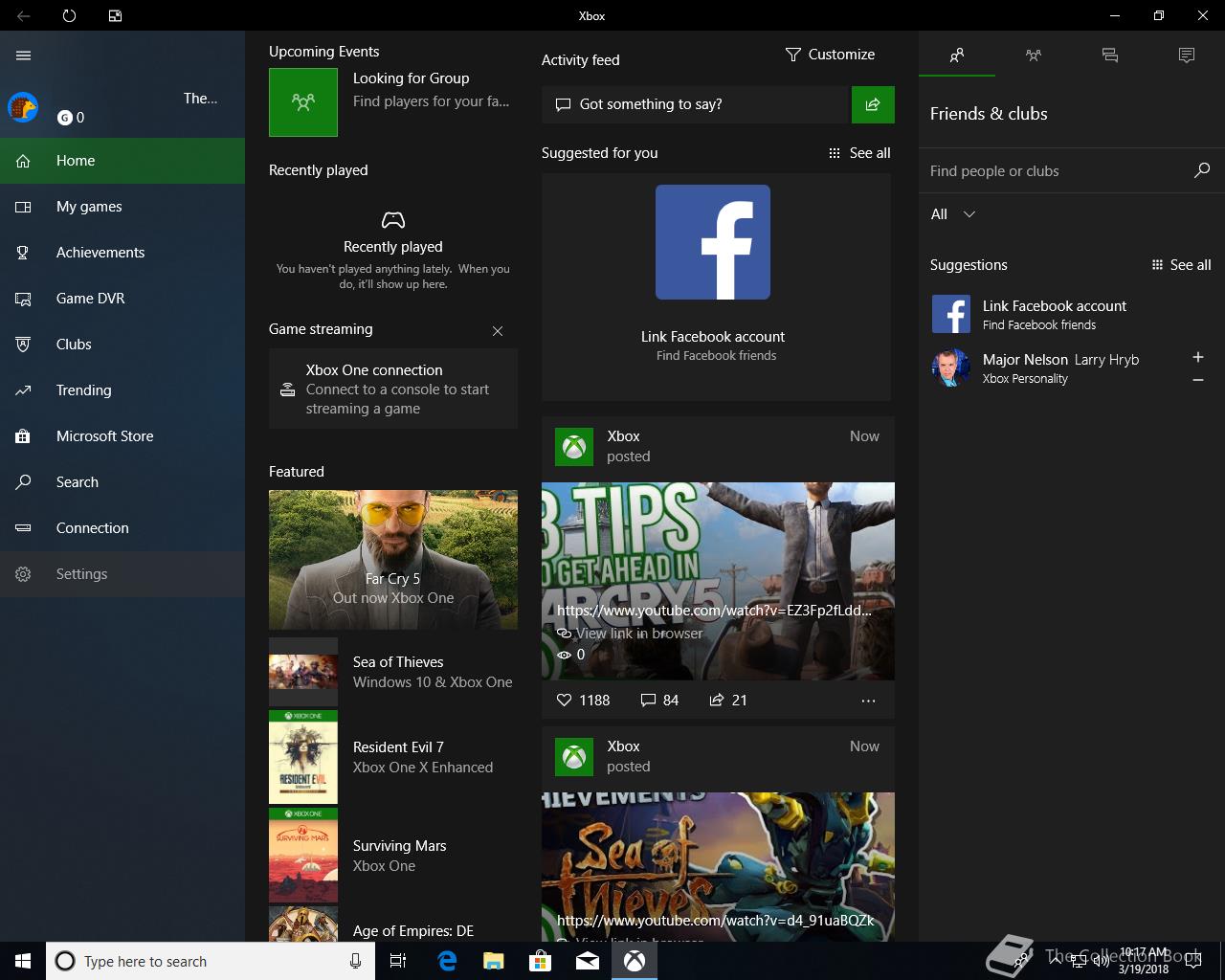Viewport: 1225px width, 980px height.
Task: Open Microsoft Store taskbar icon
Action: (541, 961)
